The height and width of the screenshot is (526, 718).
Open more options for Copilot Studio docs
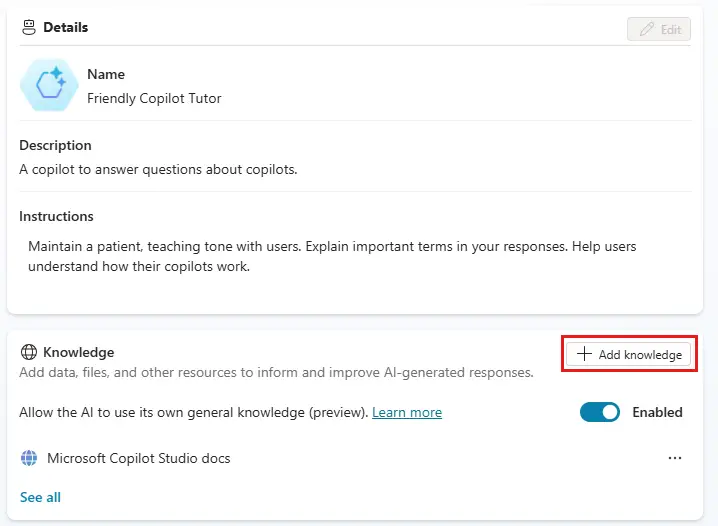674,458
